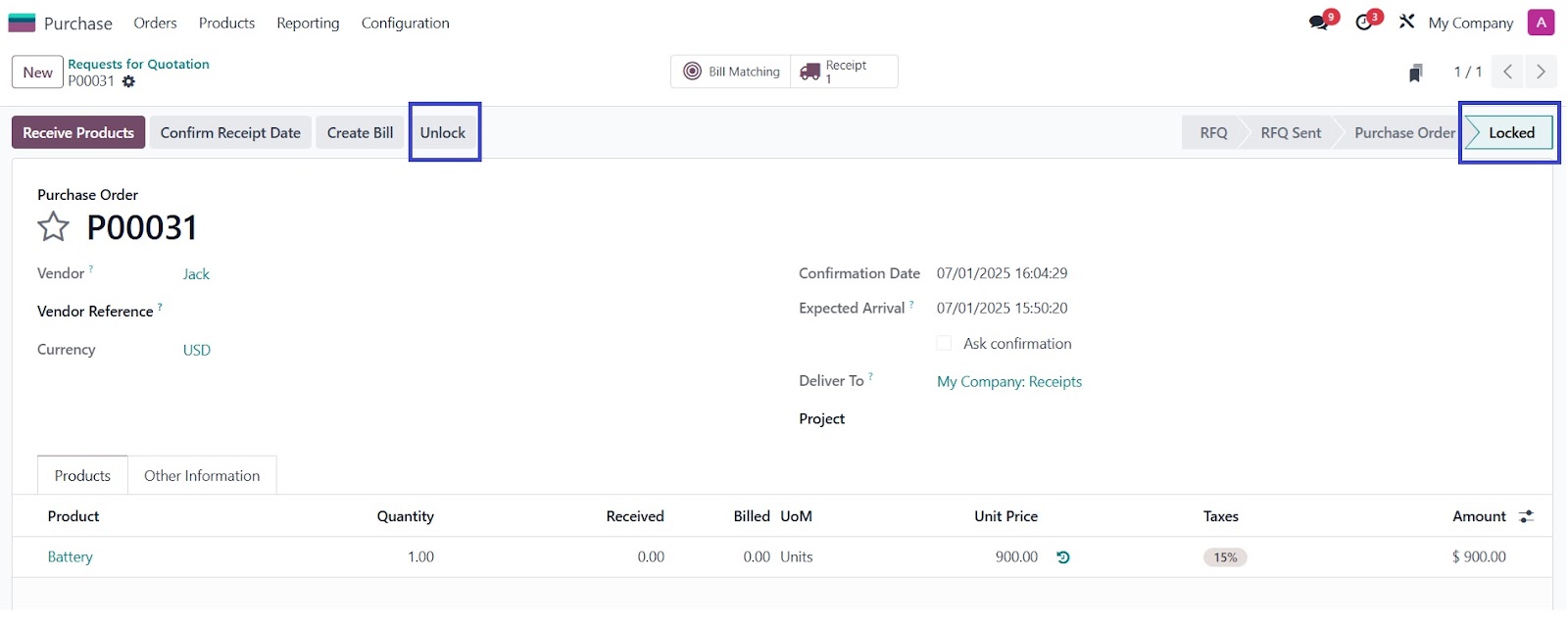Click the bookmark icon near the pager
1568x628 pixels.
pos(1415,72)
